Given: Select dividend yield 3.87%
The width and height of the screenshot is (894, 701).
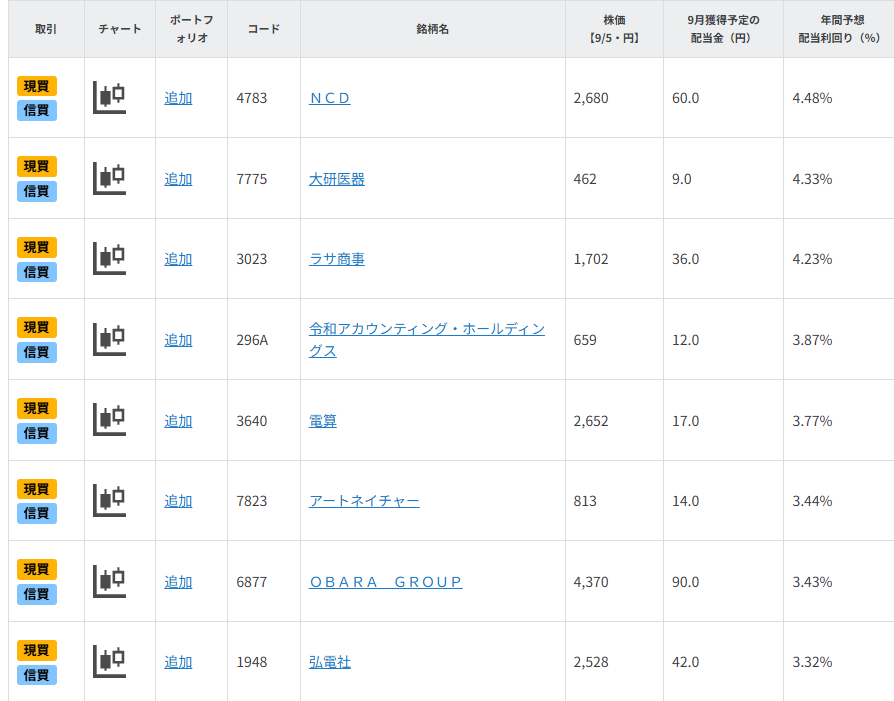Looking at the screenshot, I should (812, 340).
